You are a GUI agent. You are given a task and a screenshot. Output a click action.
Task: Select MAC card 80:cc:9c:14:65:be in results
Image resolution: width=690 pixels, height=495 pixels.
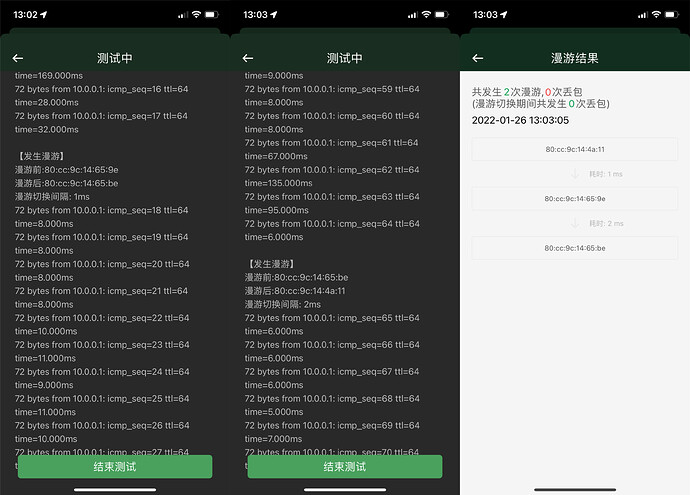(575, 248)
